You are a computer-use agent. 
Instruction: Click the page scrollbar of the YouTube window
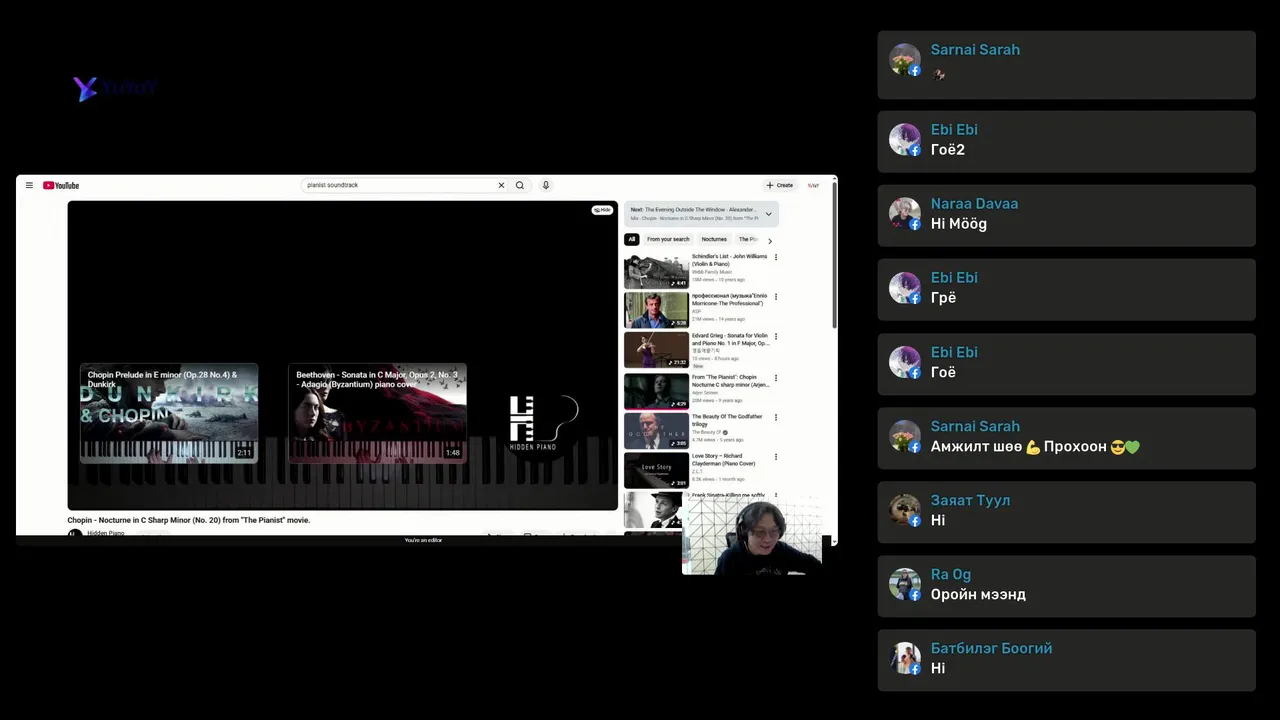coord(834,255)
